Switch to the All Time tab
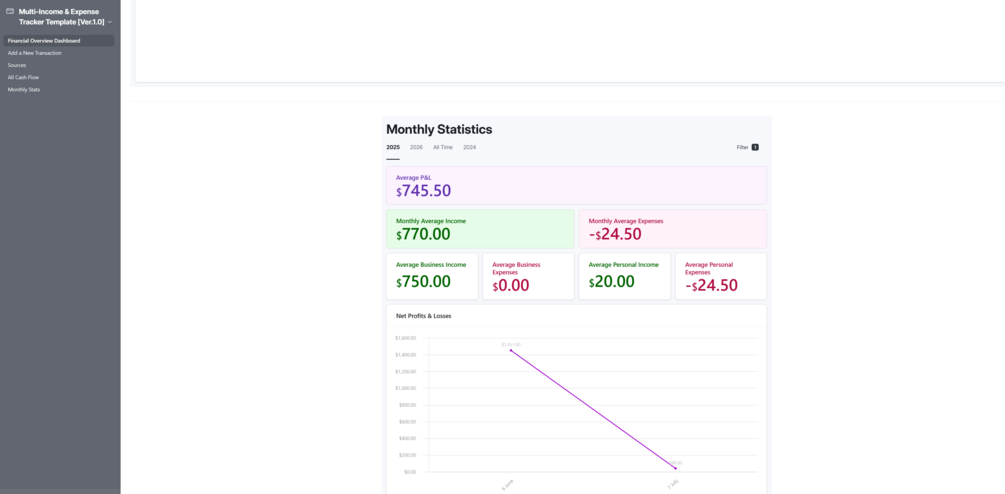This screenshot has height=494, width=1005. click(443, 147)
